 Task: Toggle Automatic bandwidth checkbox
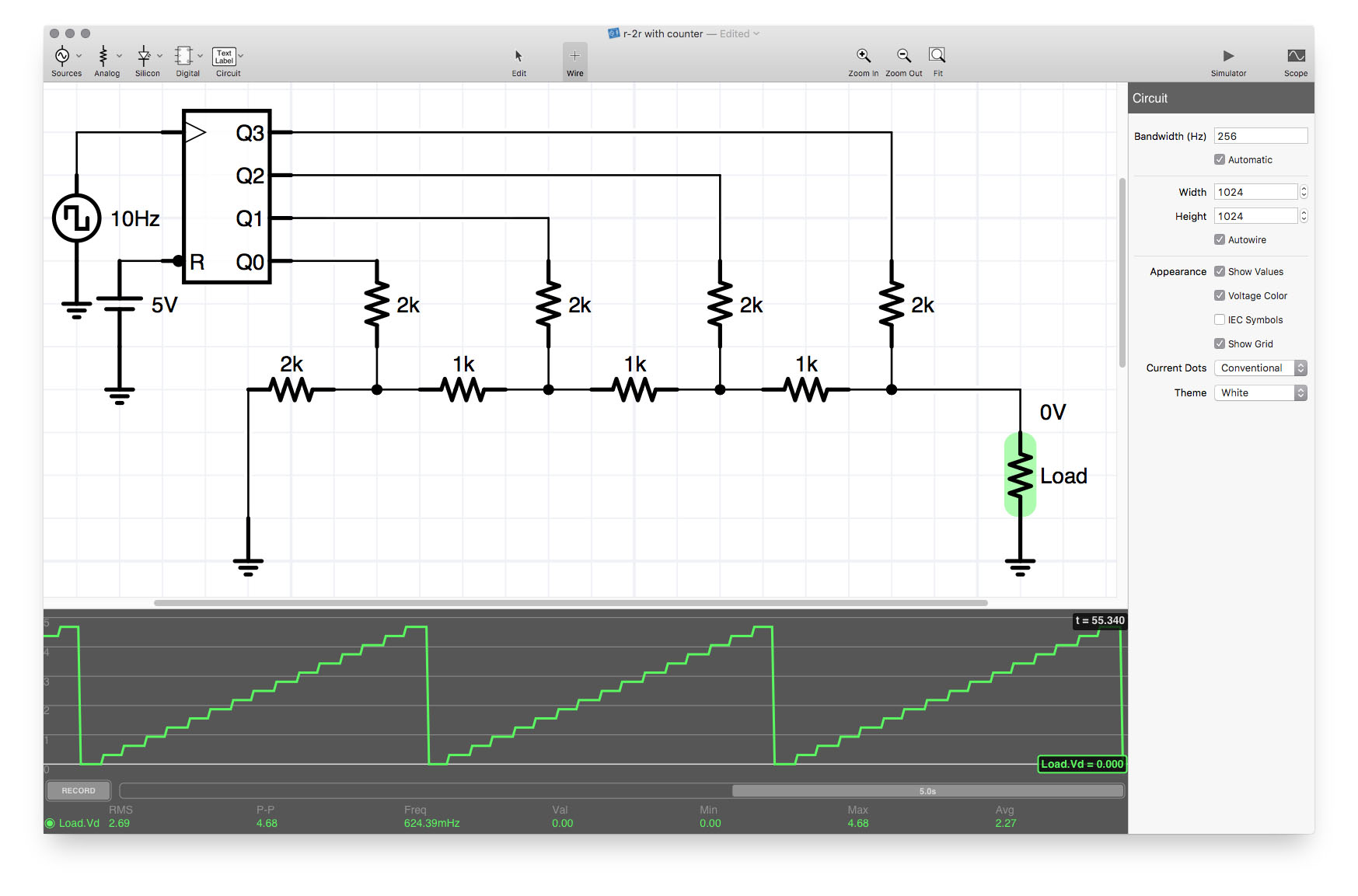tap(1220, 159)
